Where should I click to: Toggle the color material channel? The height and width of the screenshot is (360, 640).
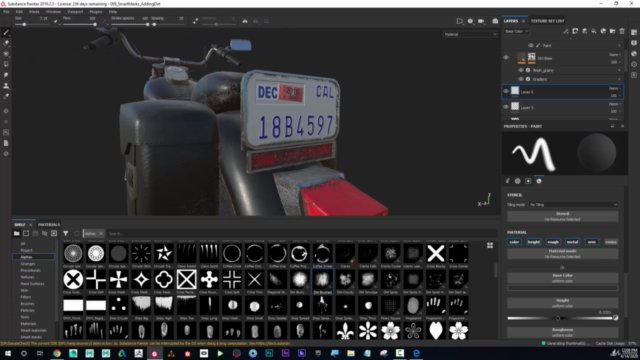[514, 242]
